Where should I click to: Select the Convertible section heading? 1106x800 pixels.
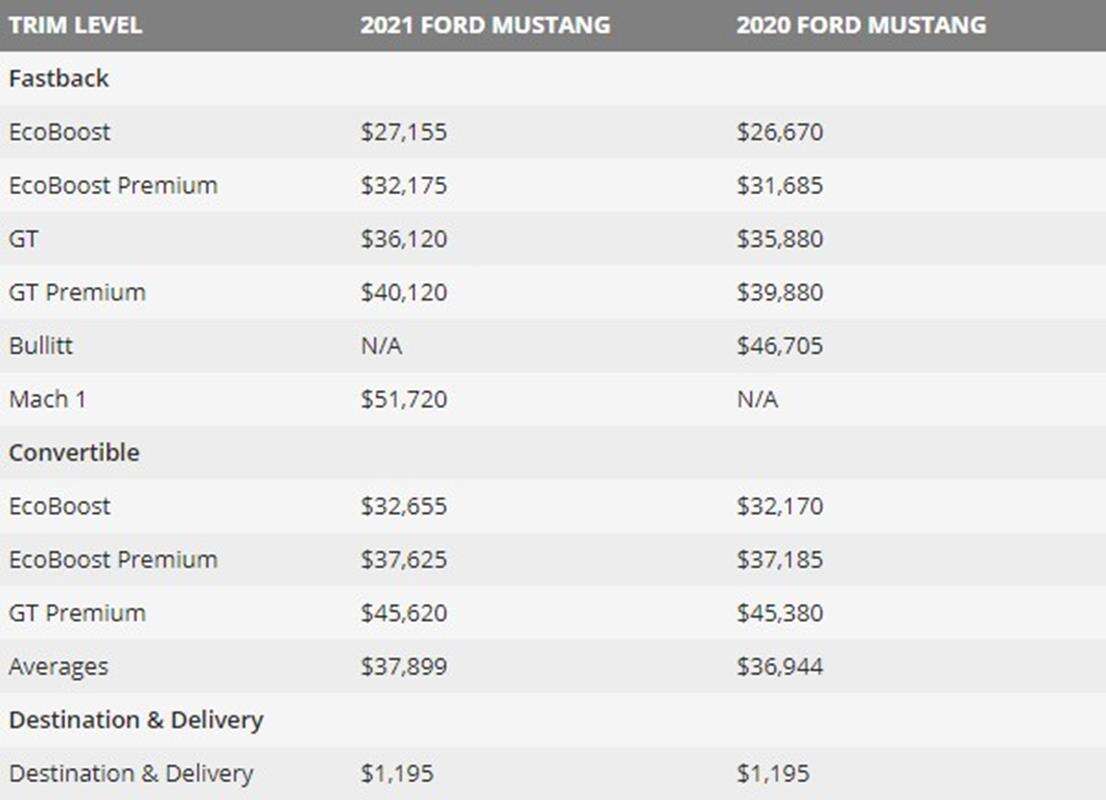(74, 452)
